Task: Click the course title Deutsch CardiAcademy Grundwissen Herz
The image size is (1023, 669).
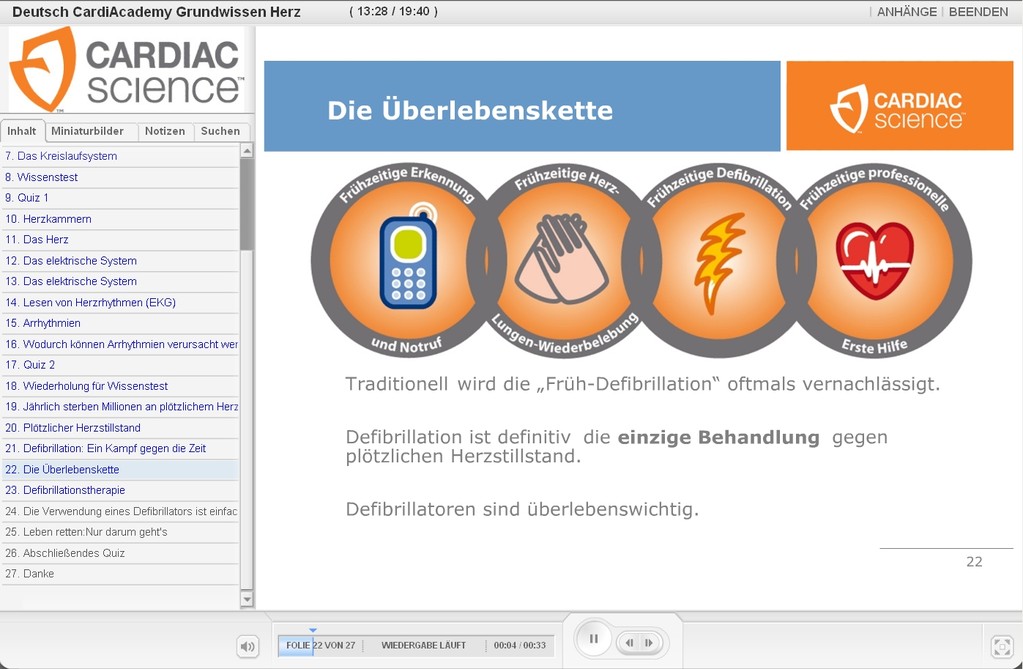Action: click(157, 12)
